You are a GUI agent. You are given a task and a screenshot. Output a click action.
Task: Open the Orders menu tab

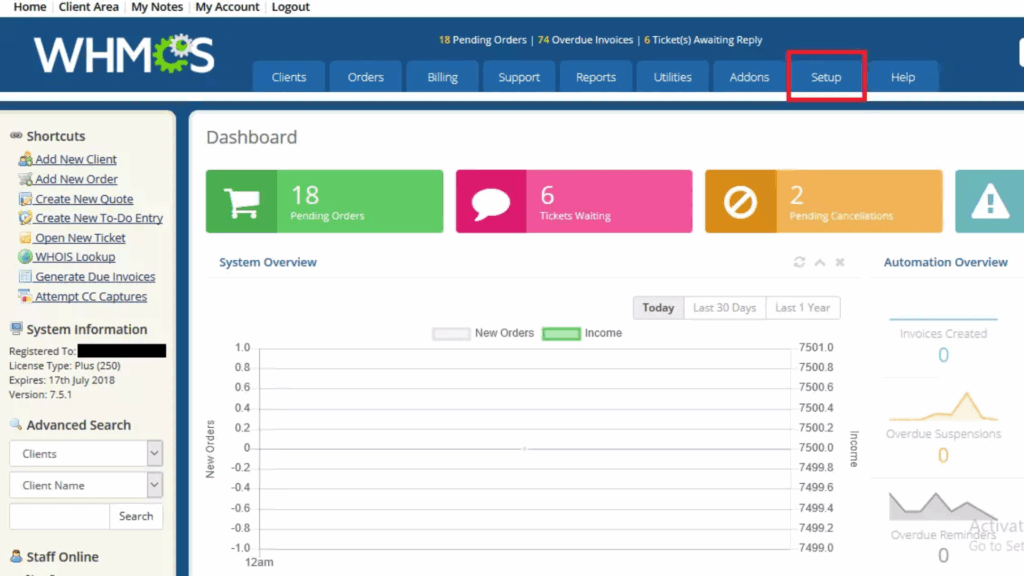[366, 77]
